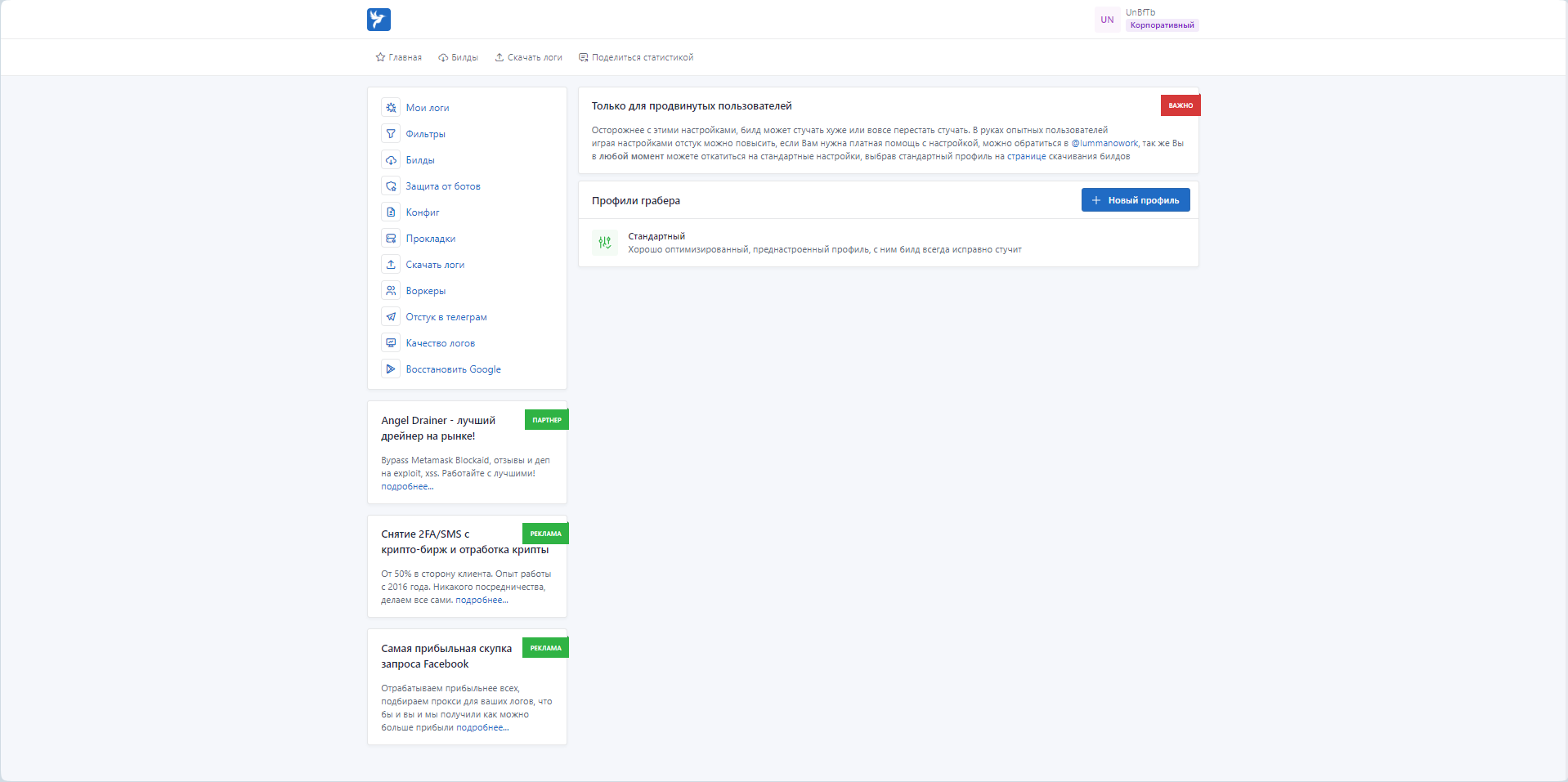Image resolution: width=1568 pixels, height=782 pixels.
Task: Click the cloud icon beside sidebar Билды
Action: tap(391, 160)
